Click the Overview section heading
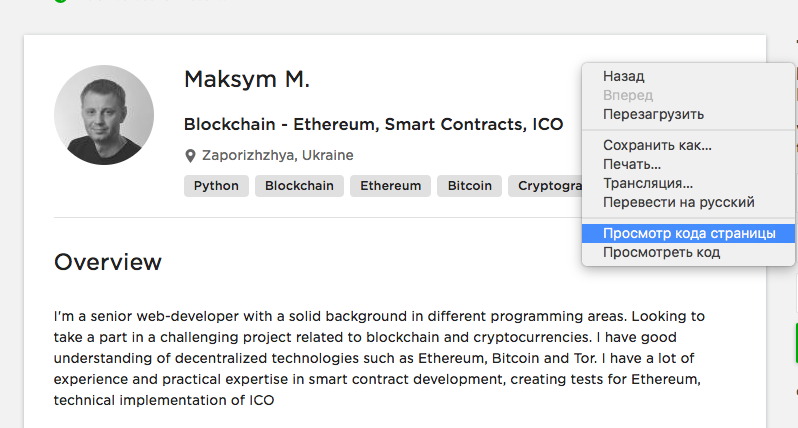 click(x=108, y=262)
